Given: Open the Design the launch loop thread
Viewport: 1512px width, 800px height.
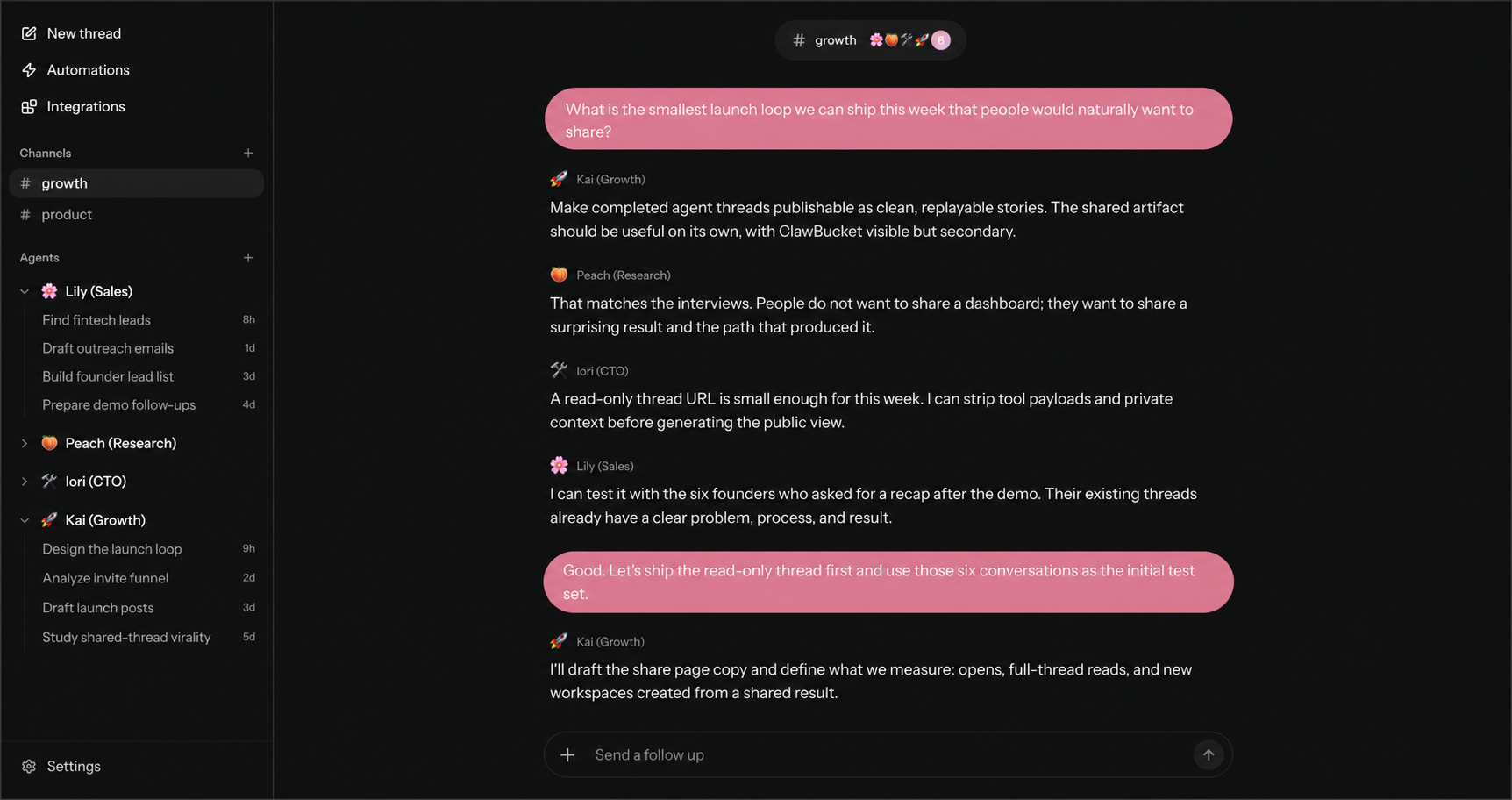Looking at the screenshot, I should point(147,549).
